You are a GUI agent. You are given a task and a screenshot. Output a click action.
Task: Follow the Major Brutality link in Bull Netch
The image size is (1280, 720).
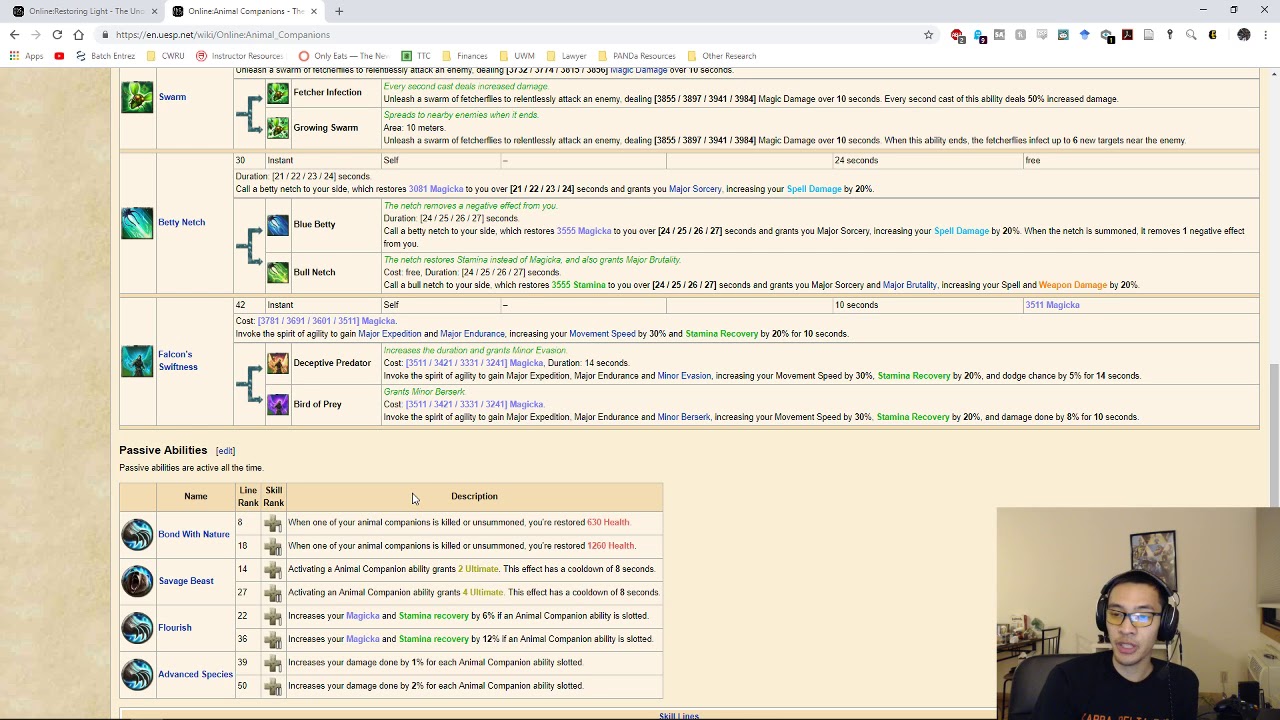point(910,285)
